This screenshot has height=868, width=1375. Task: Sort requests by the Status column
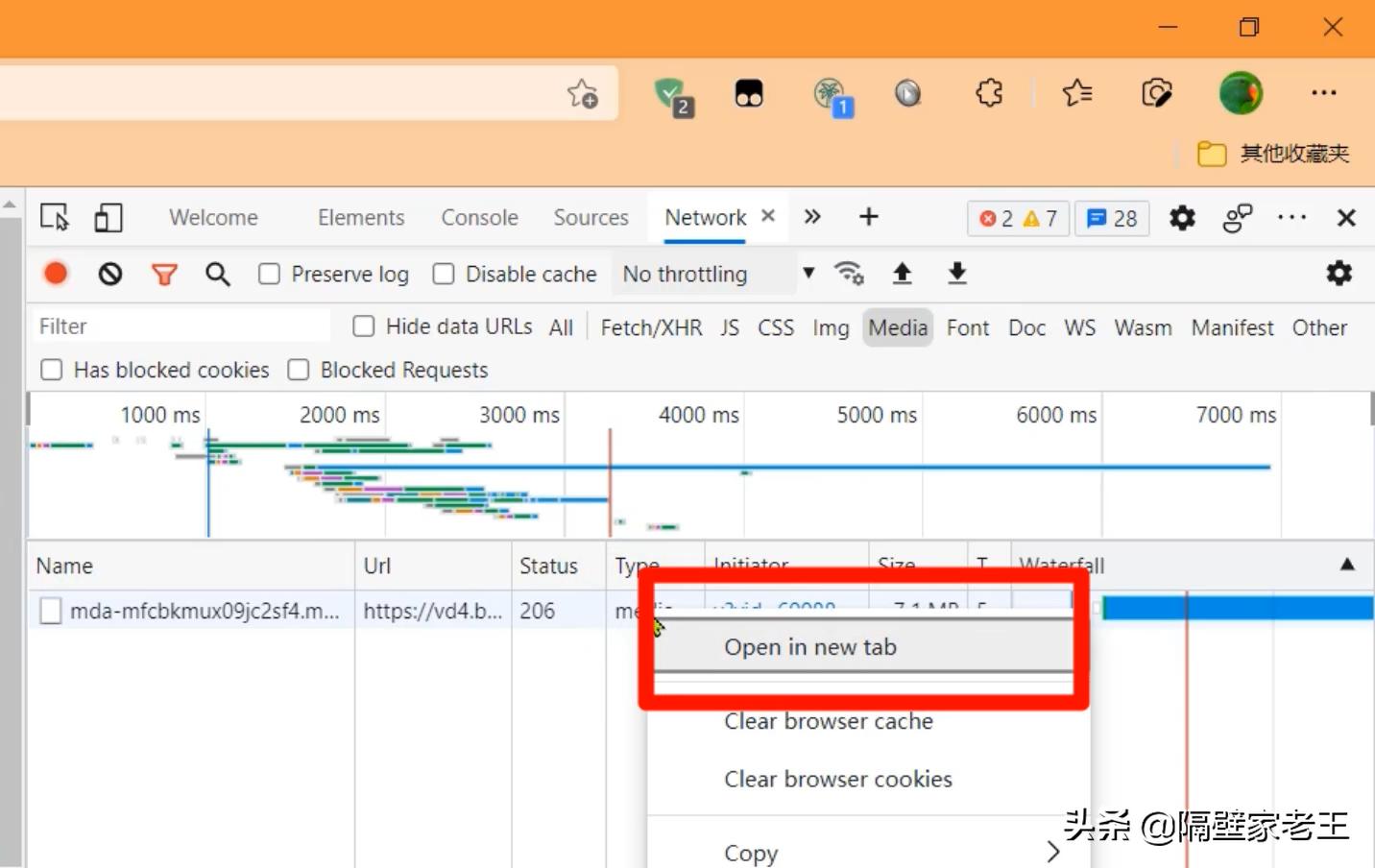pos(558,566)
